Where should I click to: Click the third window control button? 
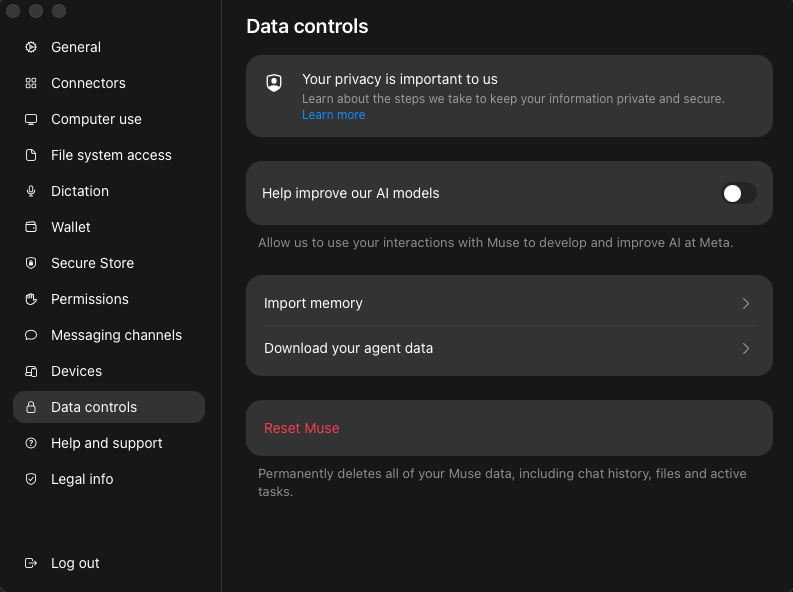pos(59,11)
